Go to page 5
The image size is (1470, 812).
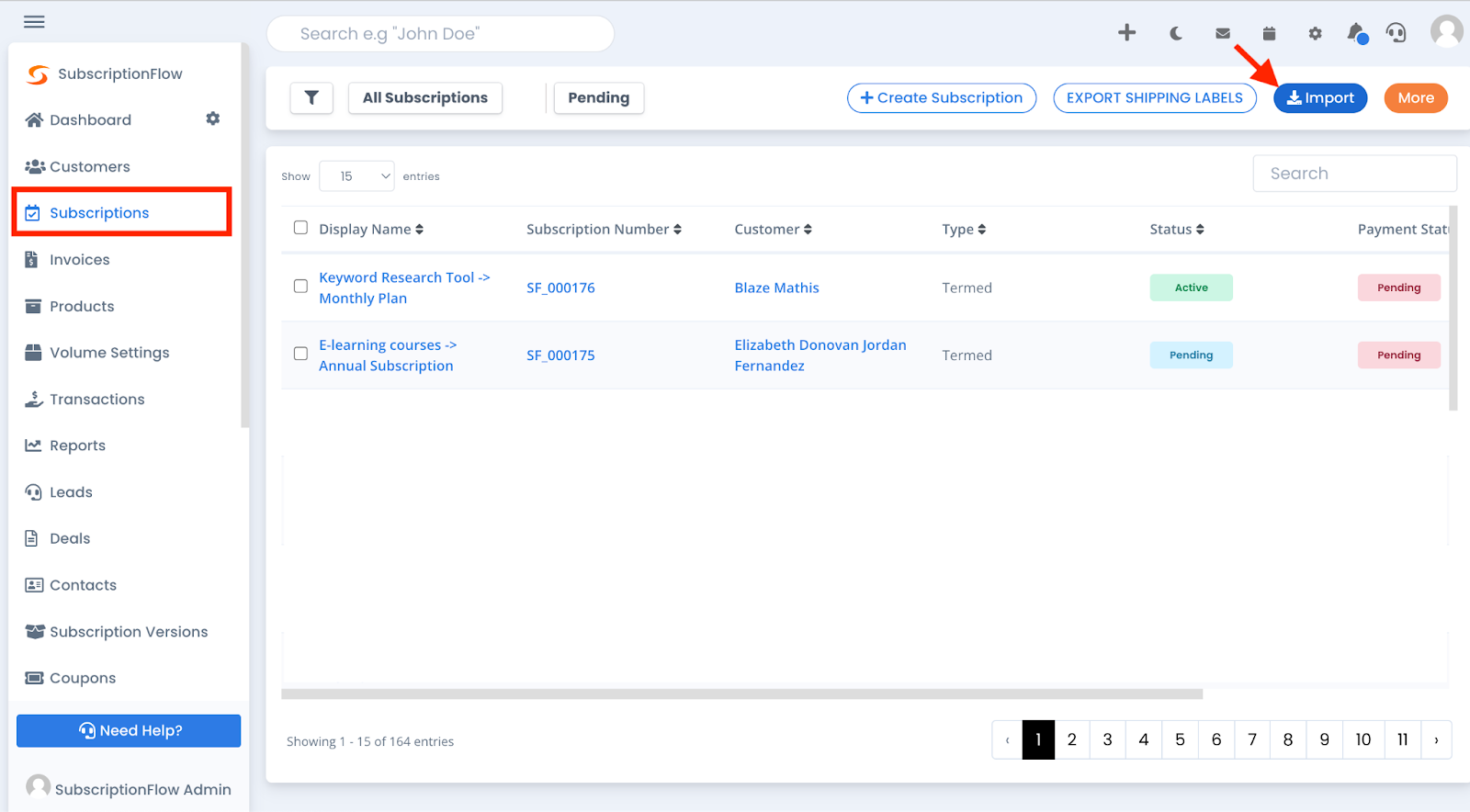point(1180,739)
